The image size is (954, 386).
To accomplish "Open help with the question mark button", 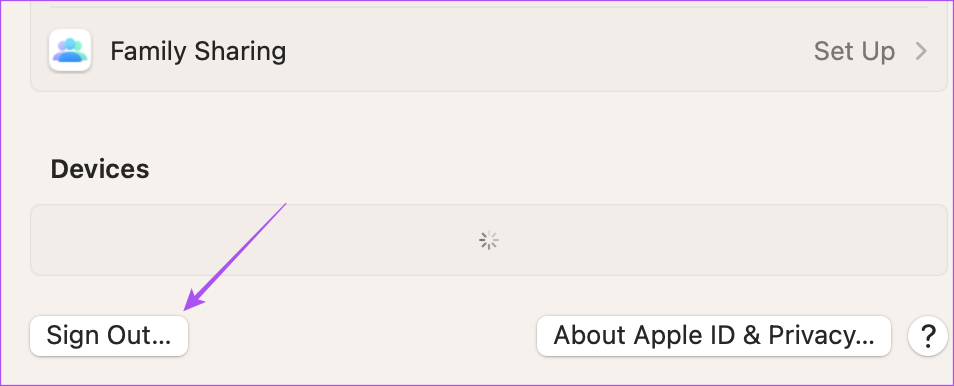I will pos(927,335).
